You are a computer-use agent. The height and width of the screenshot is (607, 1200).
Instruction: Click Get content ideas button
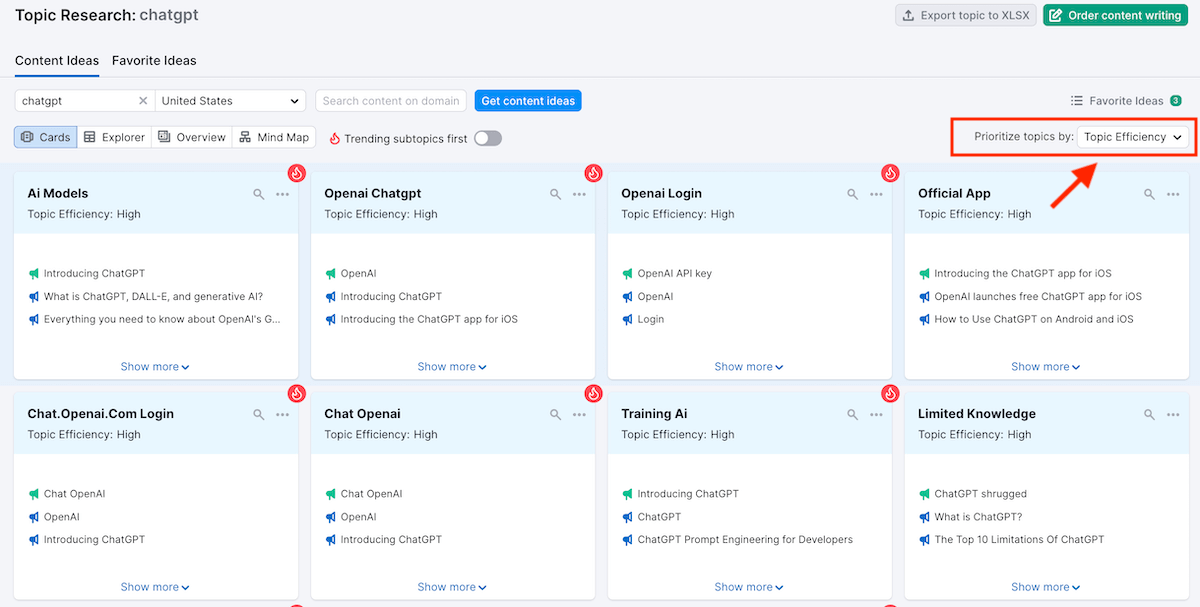click(x=528, y=101)
